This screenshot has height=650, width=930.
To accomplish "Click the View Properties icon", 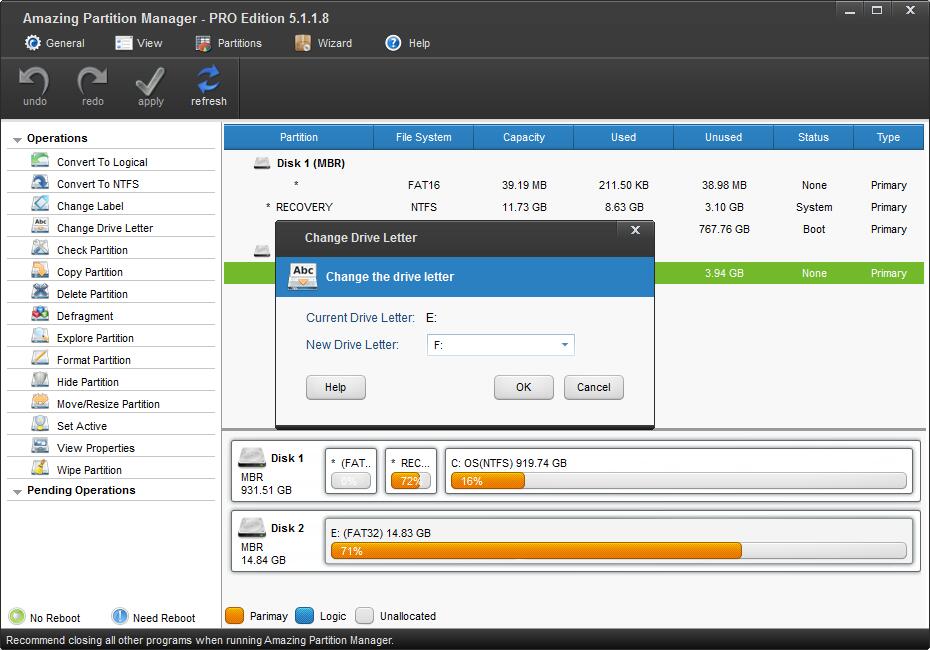I will tap(40, 446).
